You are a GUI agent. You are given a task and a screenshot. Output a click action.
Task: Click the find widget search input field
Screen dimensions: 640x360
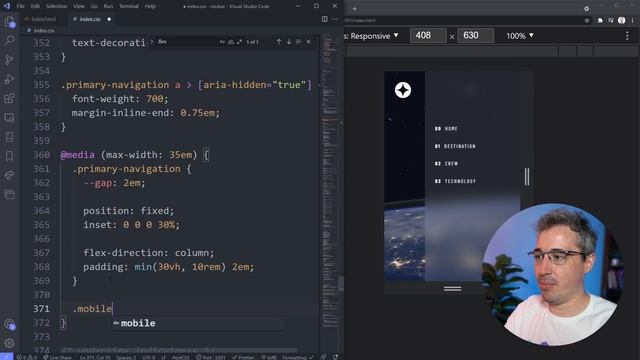tap(188, 42)
